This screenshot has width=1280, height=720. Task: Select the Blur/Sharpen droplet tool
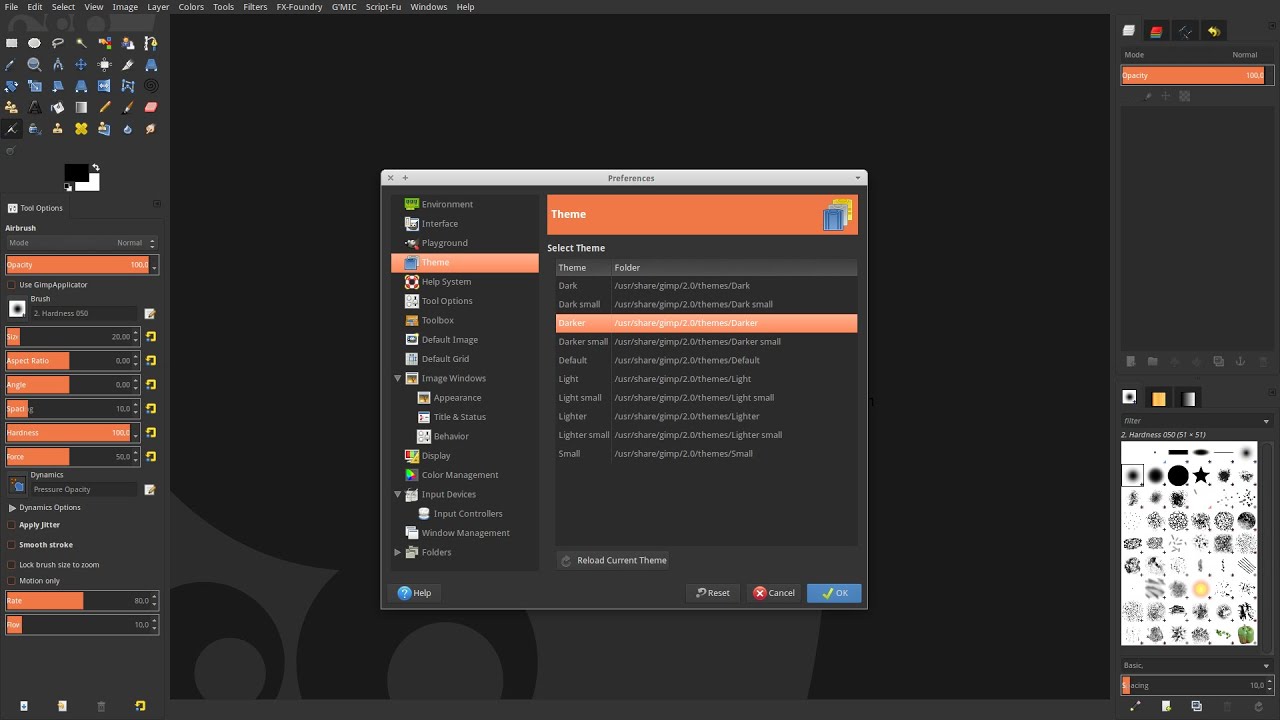[128, 129]
